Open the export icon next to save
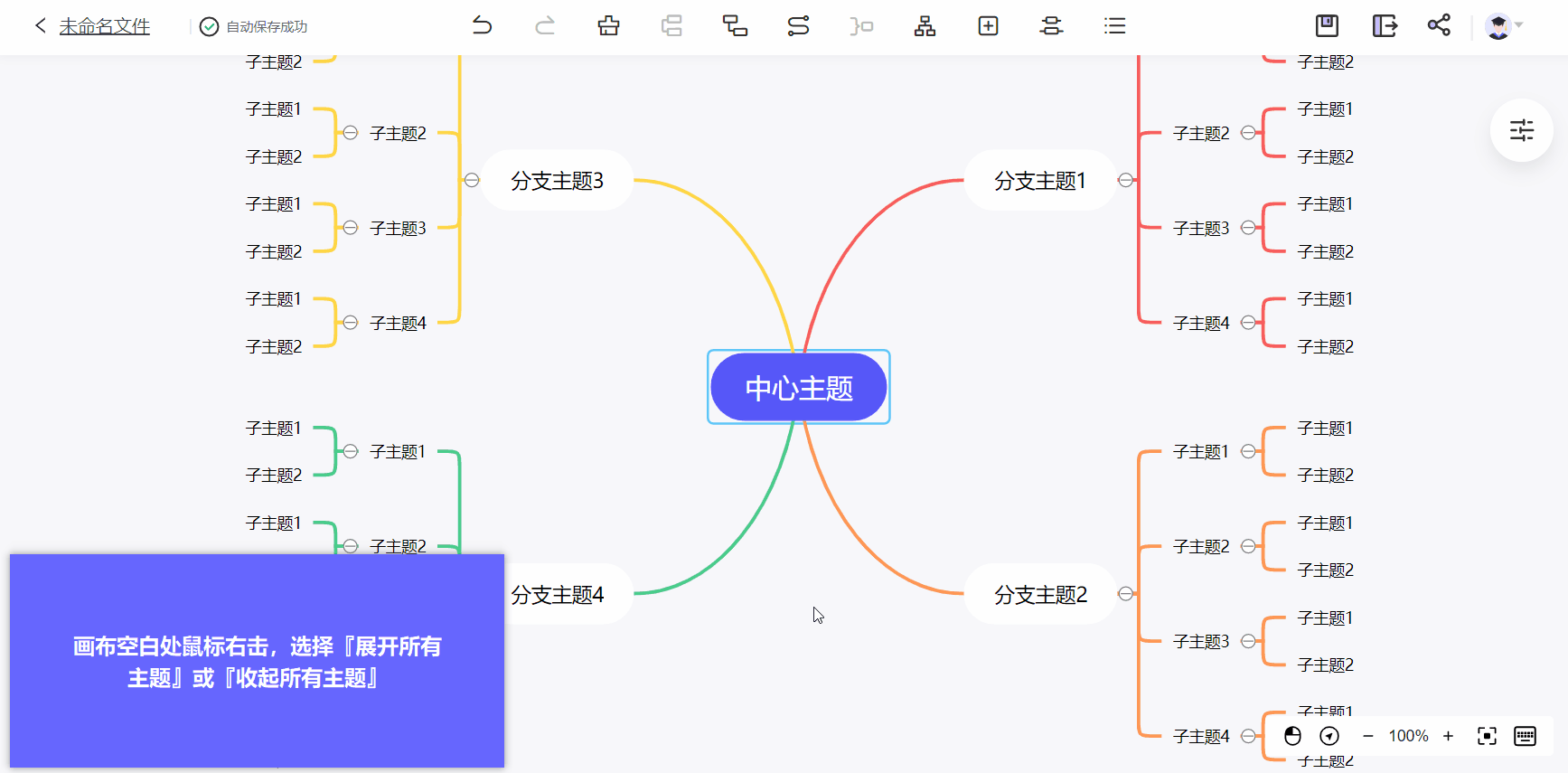The image size is (1568, 773). pyautogui.click(x=1385, y=25)
